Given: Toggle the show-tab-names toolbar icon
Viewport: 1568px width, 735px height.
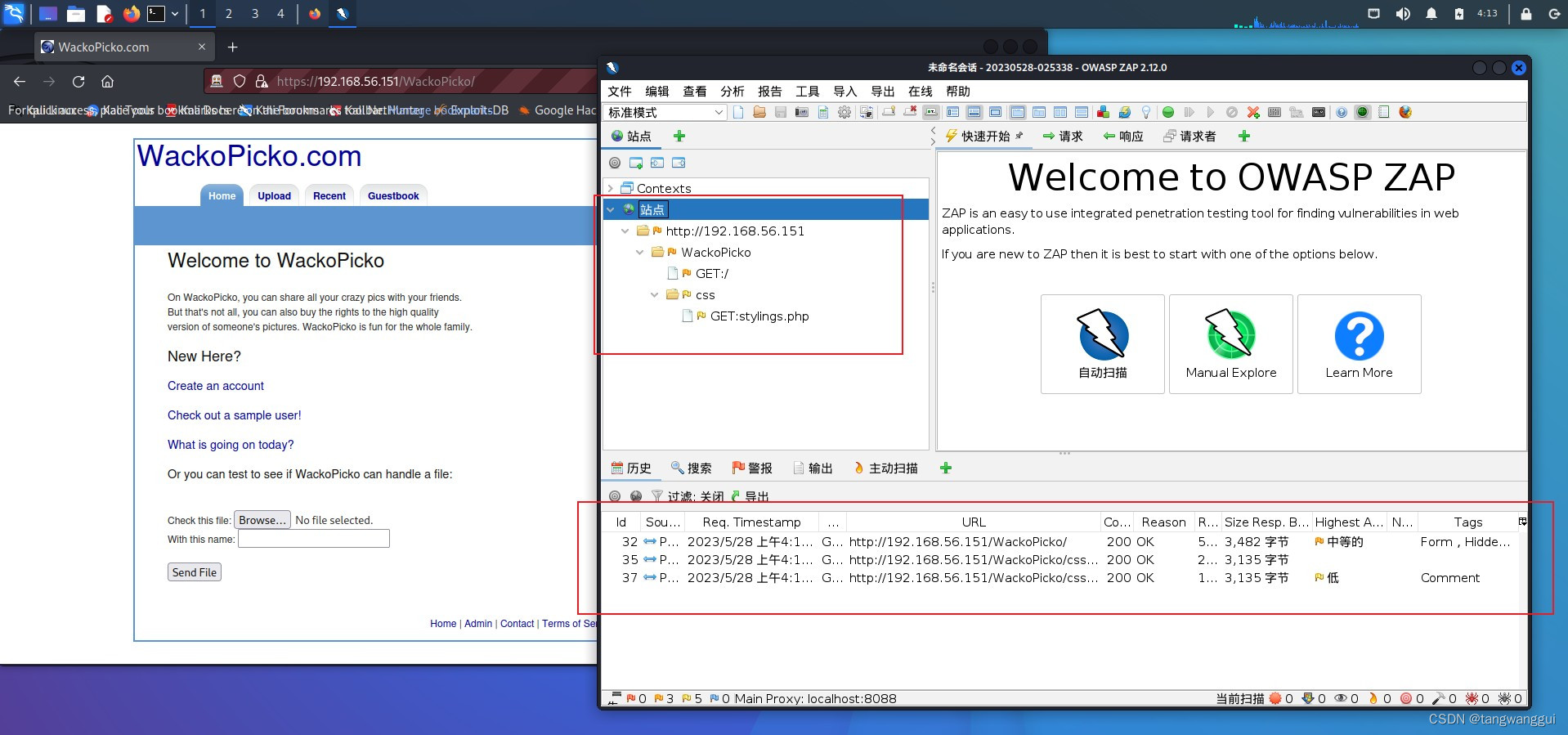Looking at the screenshot, I should click(x=931, y=112).
